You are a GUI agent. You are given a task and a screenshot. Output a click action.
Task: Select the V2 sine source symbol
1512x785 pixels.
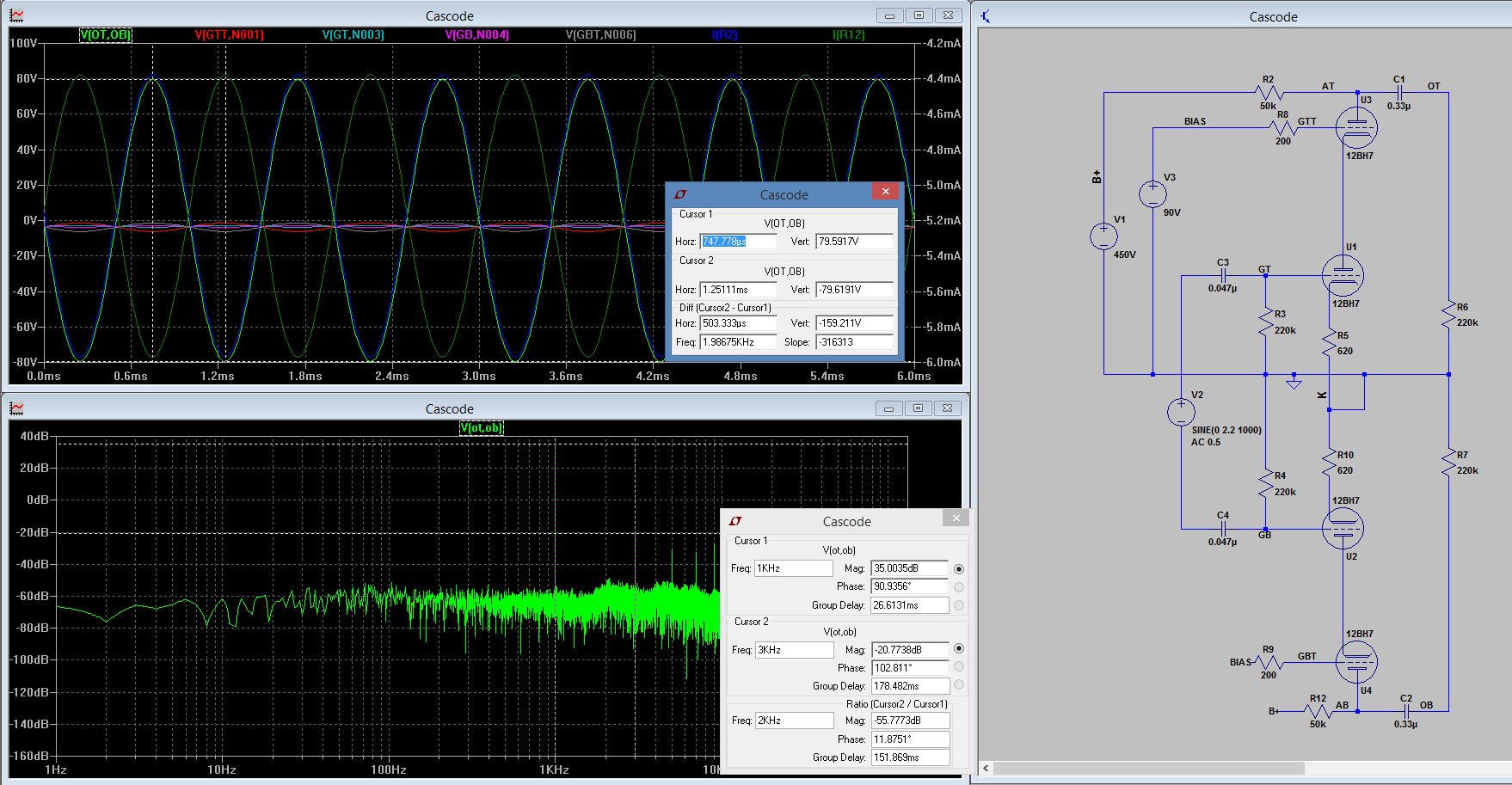point(1181,413)
